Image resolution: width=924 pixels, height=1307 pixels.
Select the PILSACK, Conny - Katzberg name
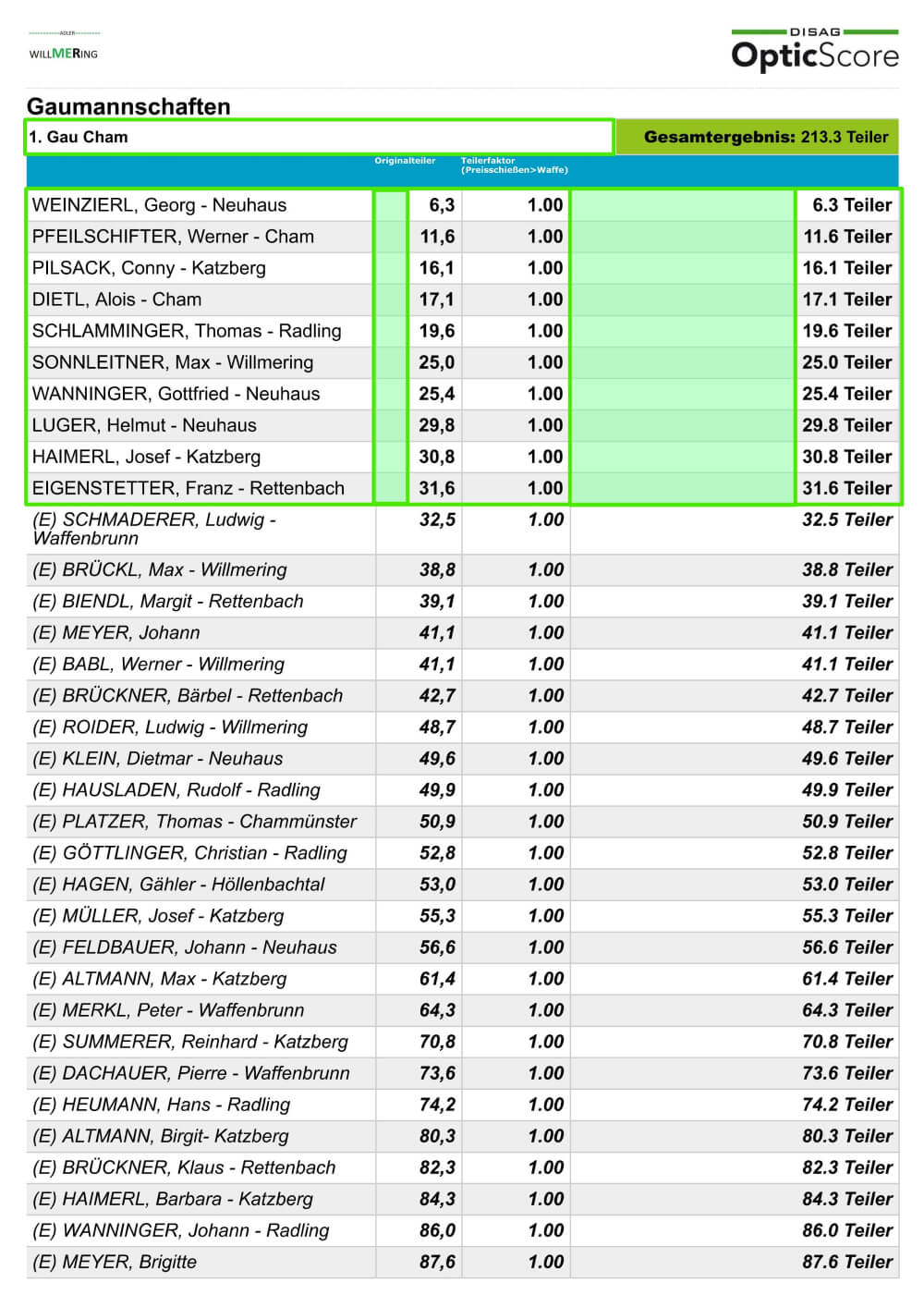pyautogui.click(x=149, y=268)
